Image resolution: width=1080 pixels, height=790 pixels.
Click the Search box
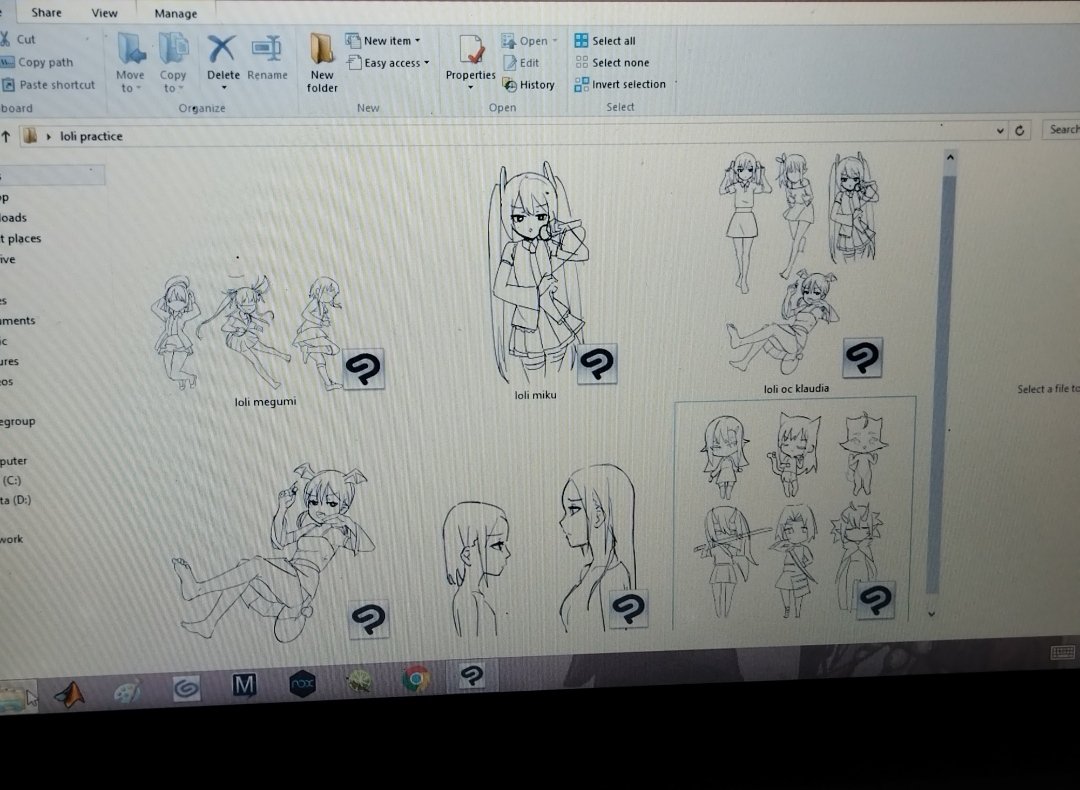click(1061, 129)
